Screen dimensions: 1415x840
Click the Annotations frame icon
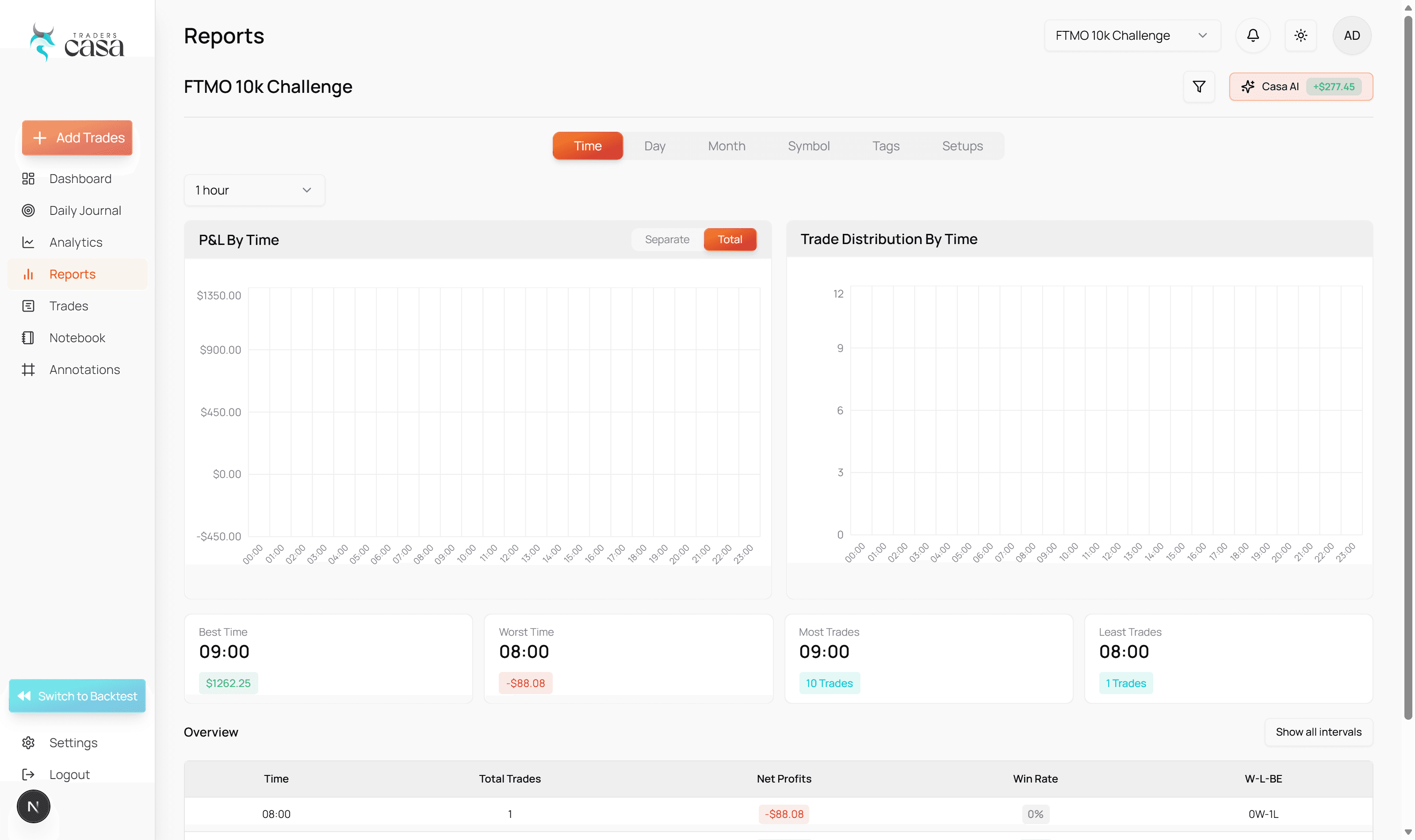[28, 370]
